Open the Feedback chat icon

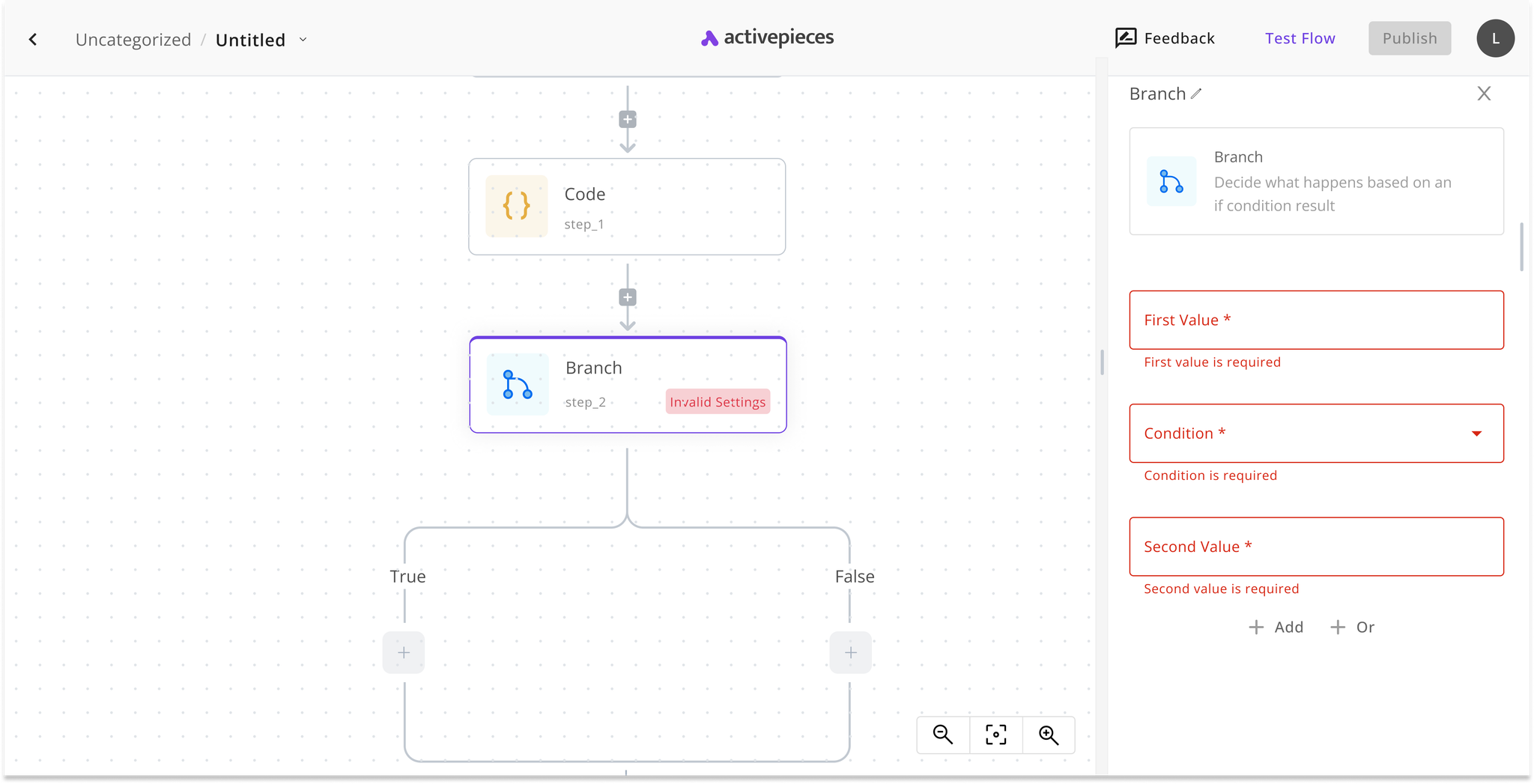tap(1125, 38)
